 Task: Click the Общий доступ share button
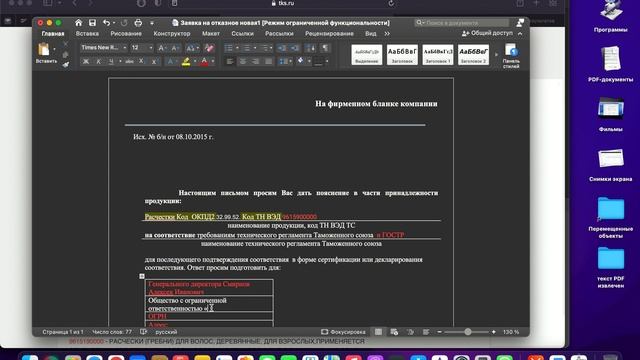click(487, 33)
